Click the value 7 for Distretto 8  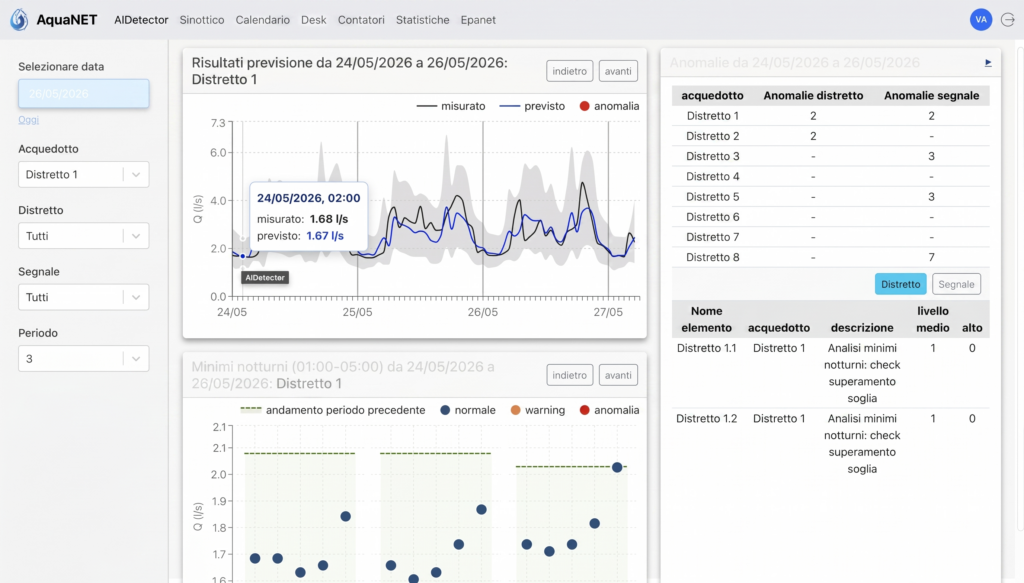click(931, 257)
